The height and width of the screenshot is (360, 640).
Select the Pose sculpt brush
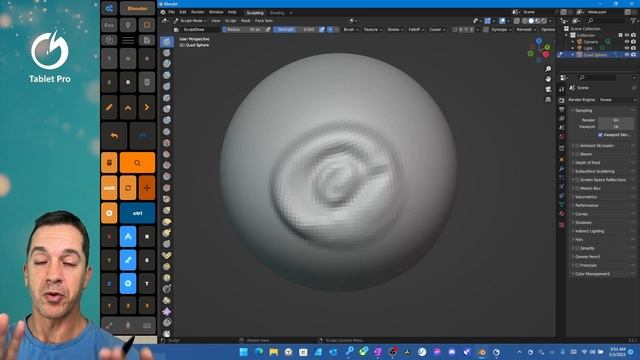click(x=167, y=255)
